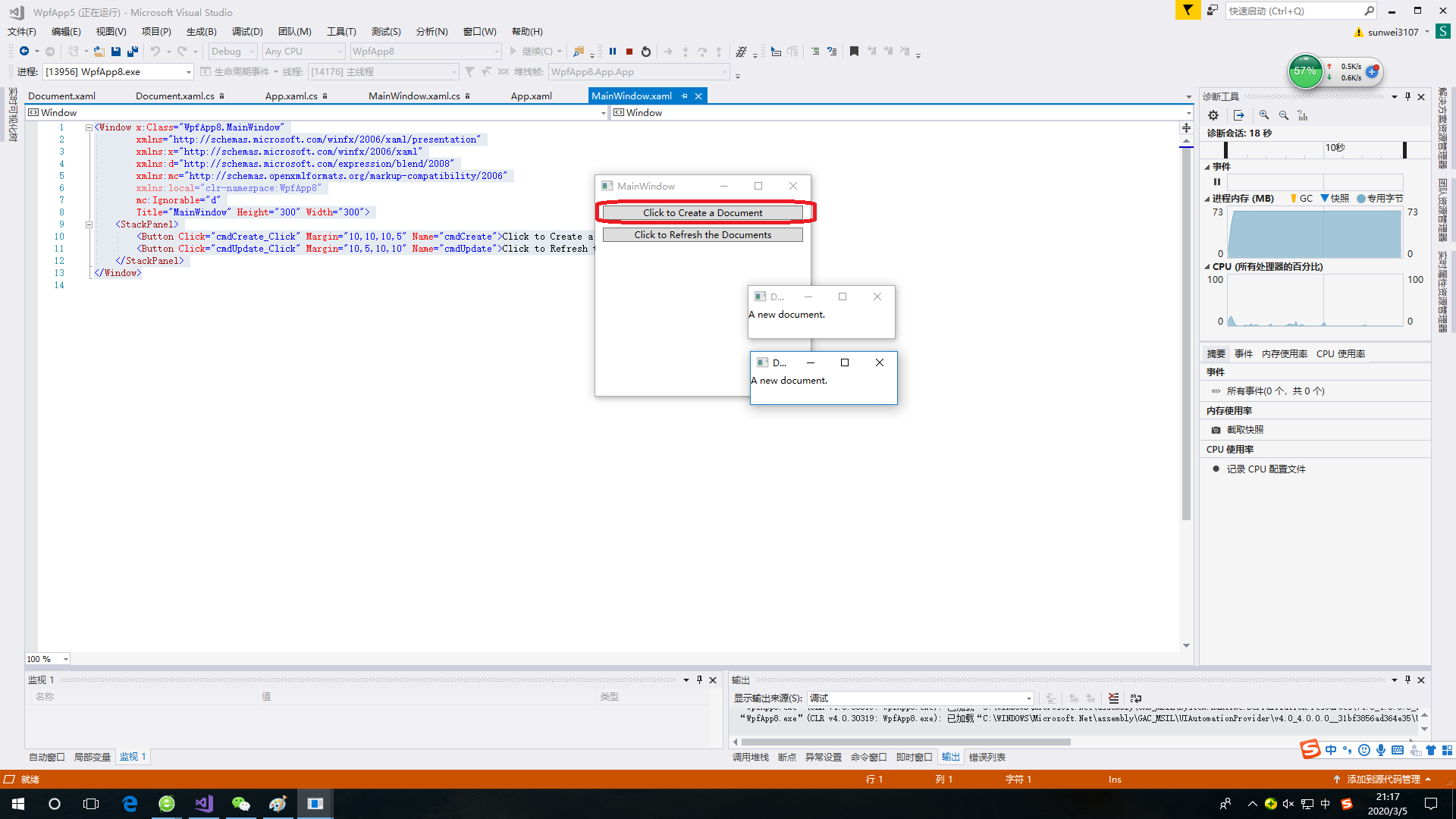
Task: Switch to Document.xaml tab
Action: [x=62, y=96]
